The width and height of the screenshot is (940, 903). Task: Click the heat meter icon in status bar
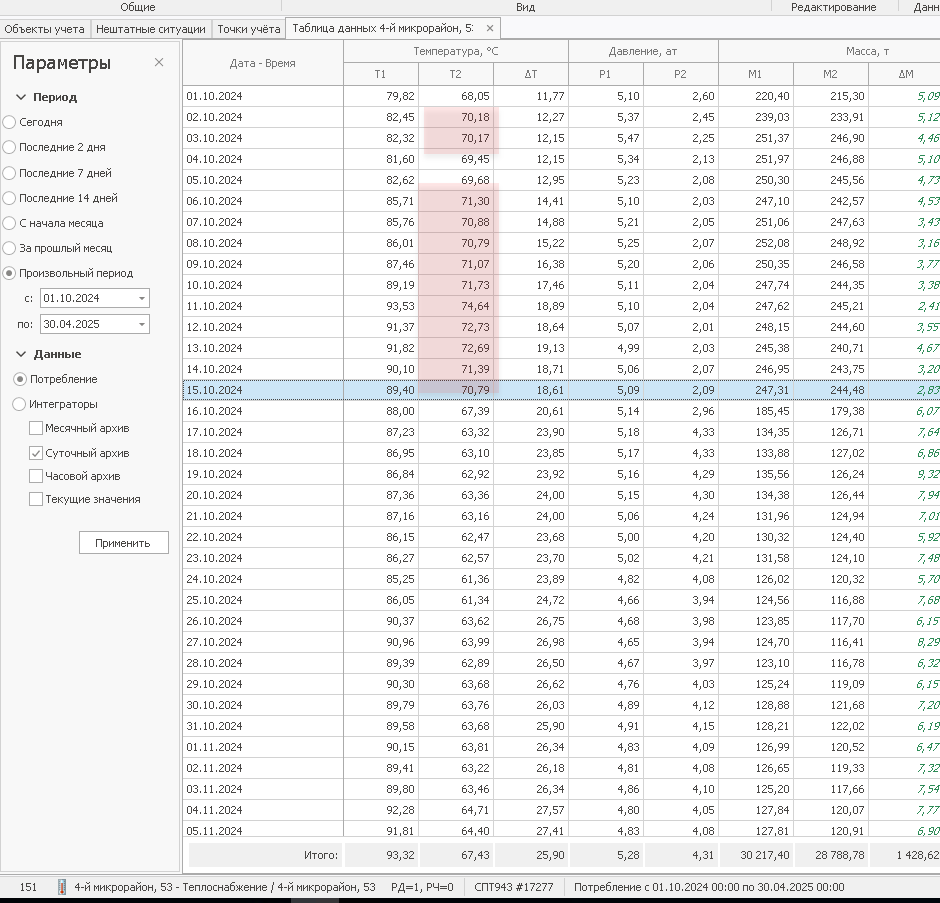tap(62, 887)
